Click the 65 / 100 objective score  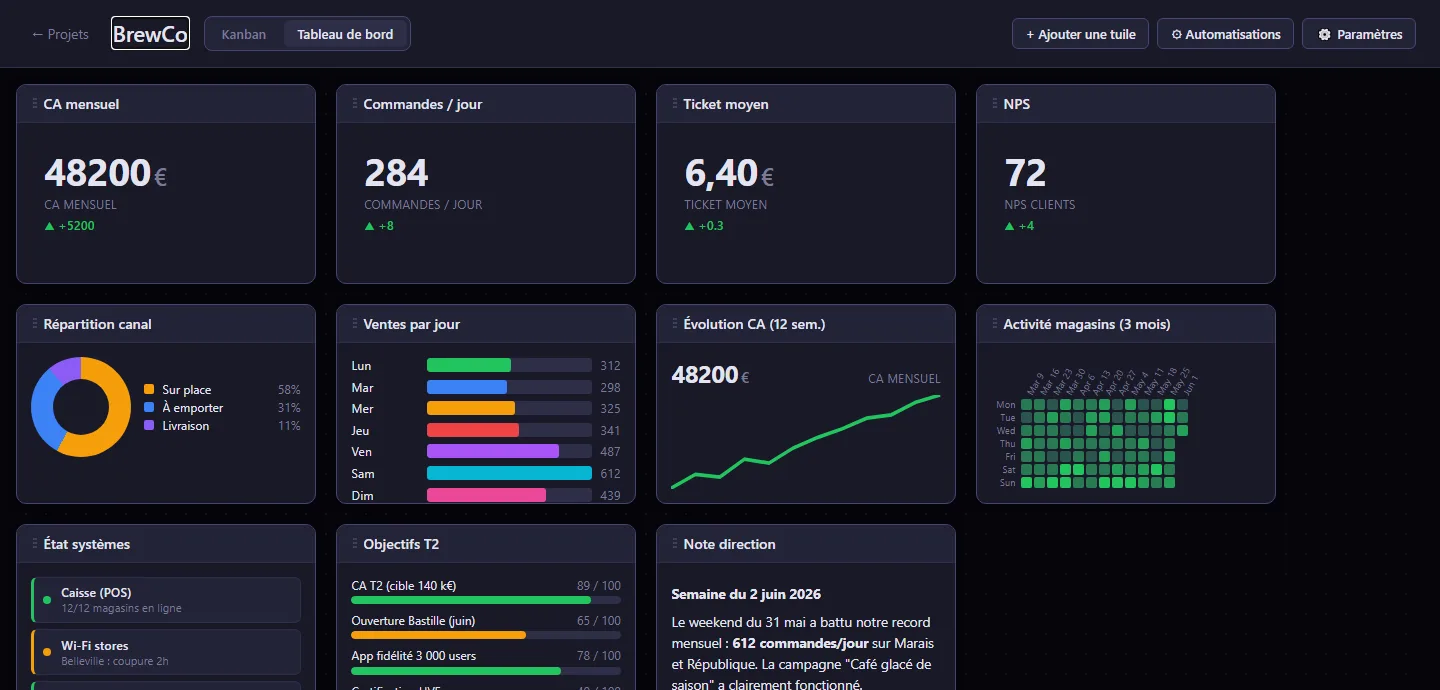(599, 621)
